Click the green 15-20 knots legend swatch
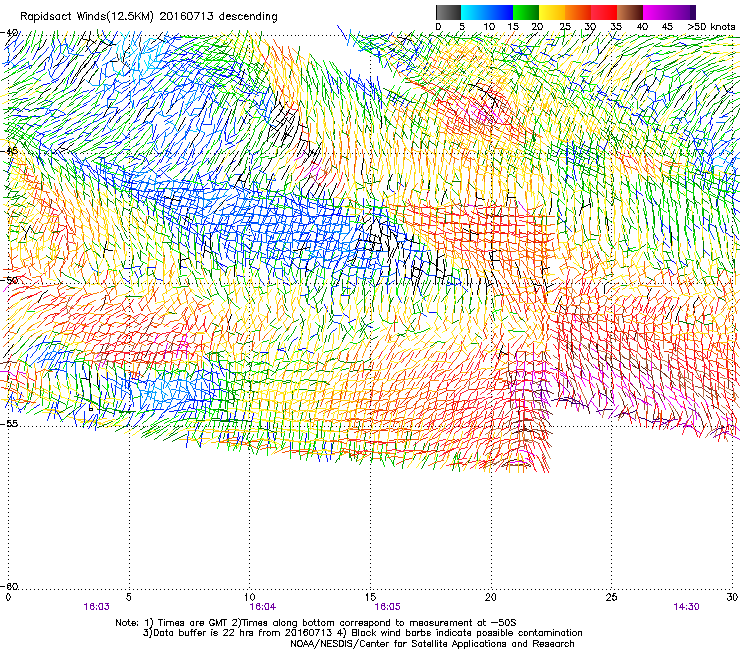Screen dimensions: 740x650 526,12
